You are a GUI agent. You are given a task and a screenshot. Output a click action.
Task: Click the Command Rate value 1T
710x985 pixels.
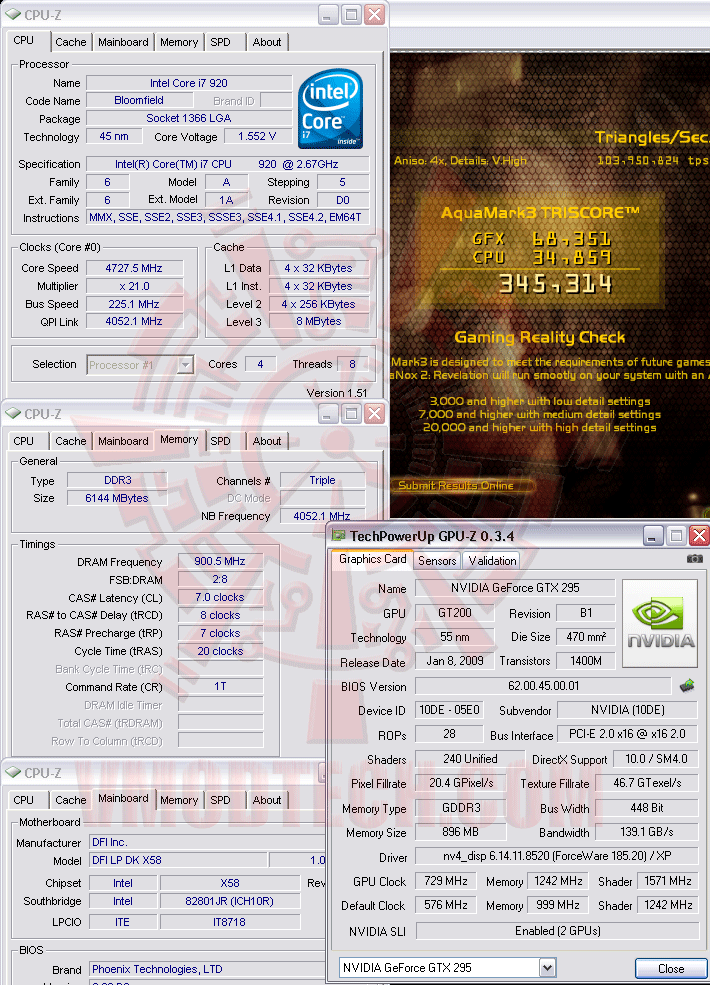220,687
